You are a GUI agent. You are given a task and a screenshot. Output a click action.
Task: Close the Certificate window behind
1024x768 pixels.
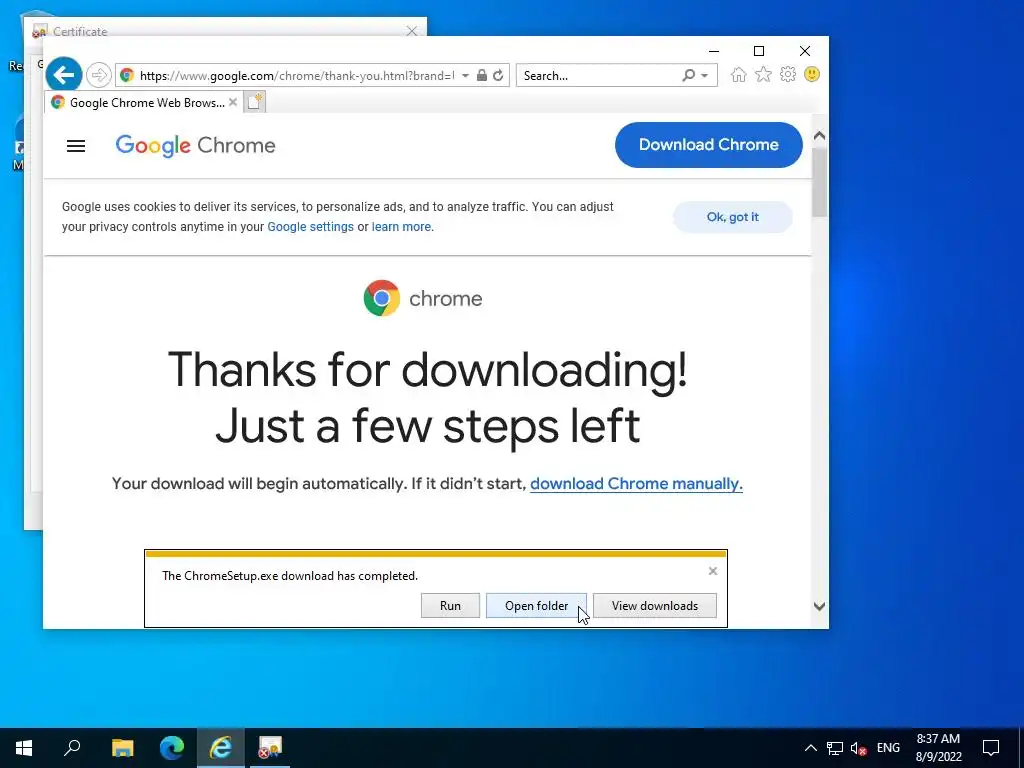tap(411, 31)
